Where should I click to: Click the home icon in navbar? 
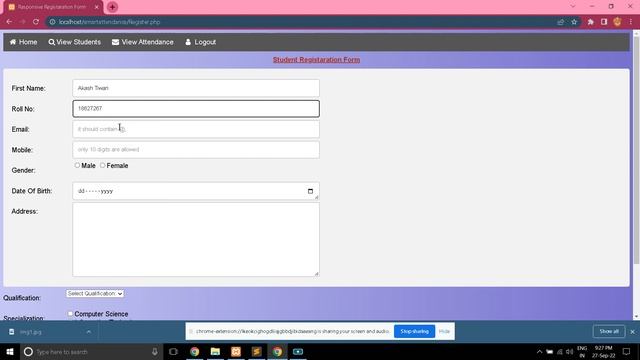click(13, 42)
